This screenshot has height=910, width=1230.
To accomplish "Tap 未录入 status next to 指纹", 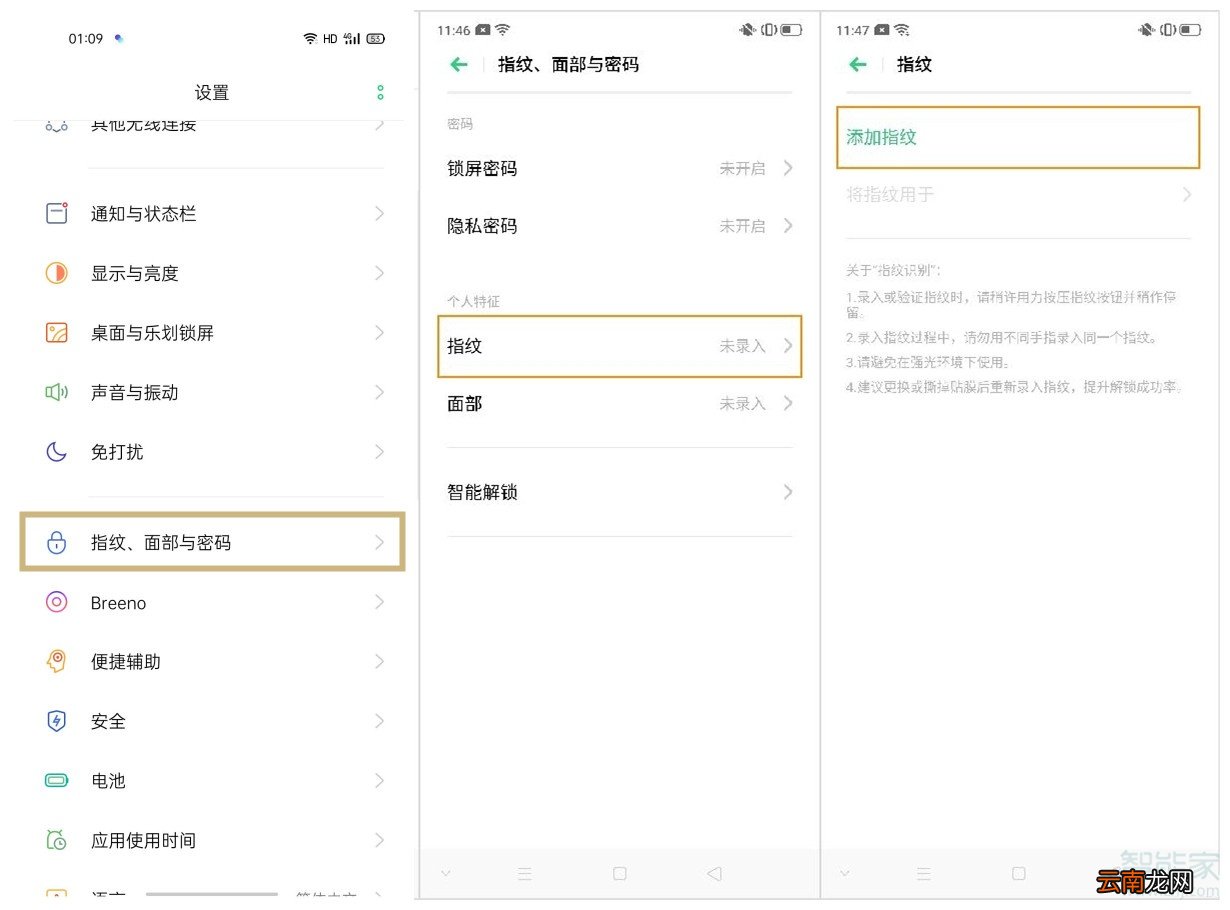I will pos(742,346).
